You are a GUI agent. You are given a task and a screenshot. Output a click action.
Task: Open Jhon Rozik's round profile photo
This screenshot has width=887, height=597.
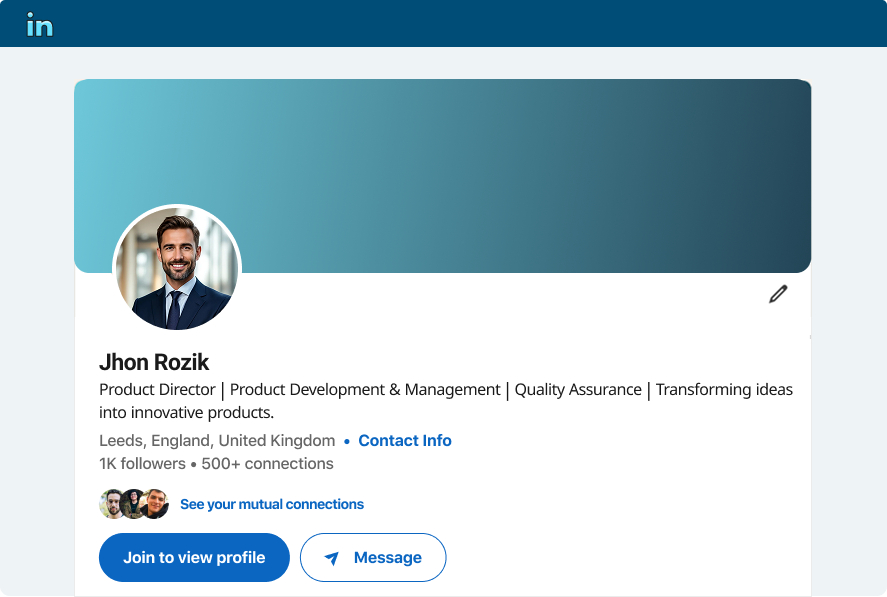pyautogui.click(x=177, y=268)
